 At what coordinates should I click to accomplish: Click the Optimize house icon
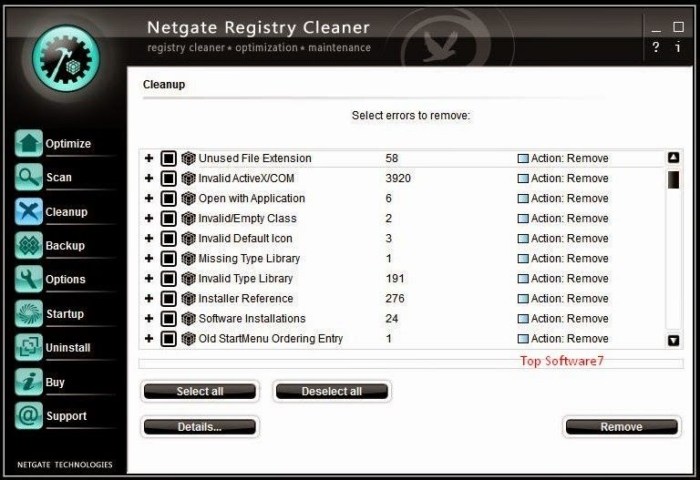pos(29,143)
